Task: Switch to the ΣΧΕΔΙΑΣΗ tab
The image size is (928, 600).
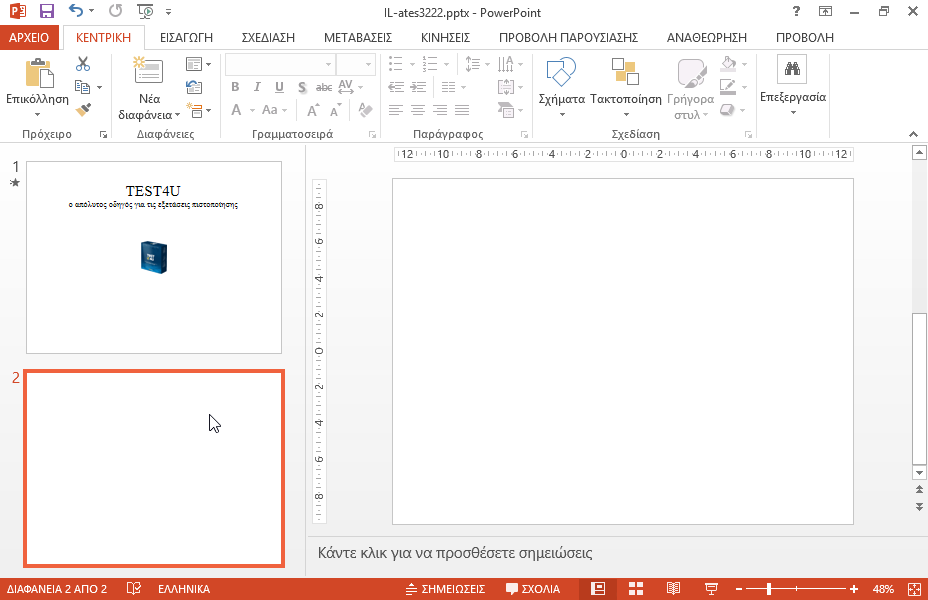Action: [x=268, y=37]
